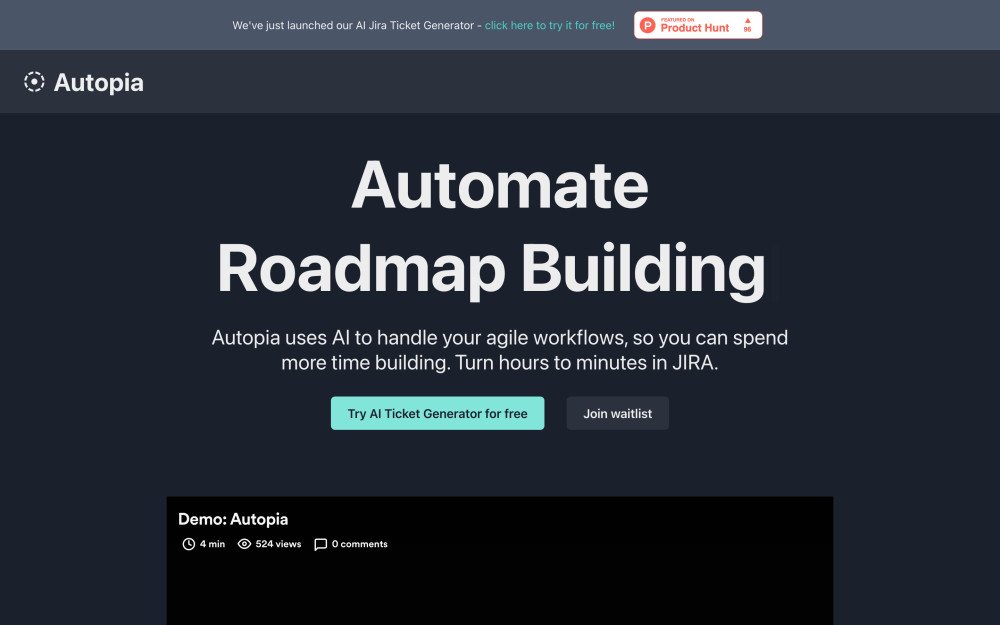
Task: Open the "Demo: Autopia" video title
Action: tap(233, 519)
